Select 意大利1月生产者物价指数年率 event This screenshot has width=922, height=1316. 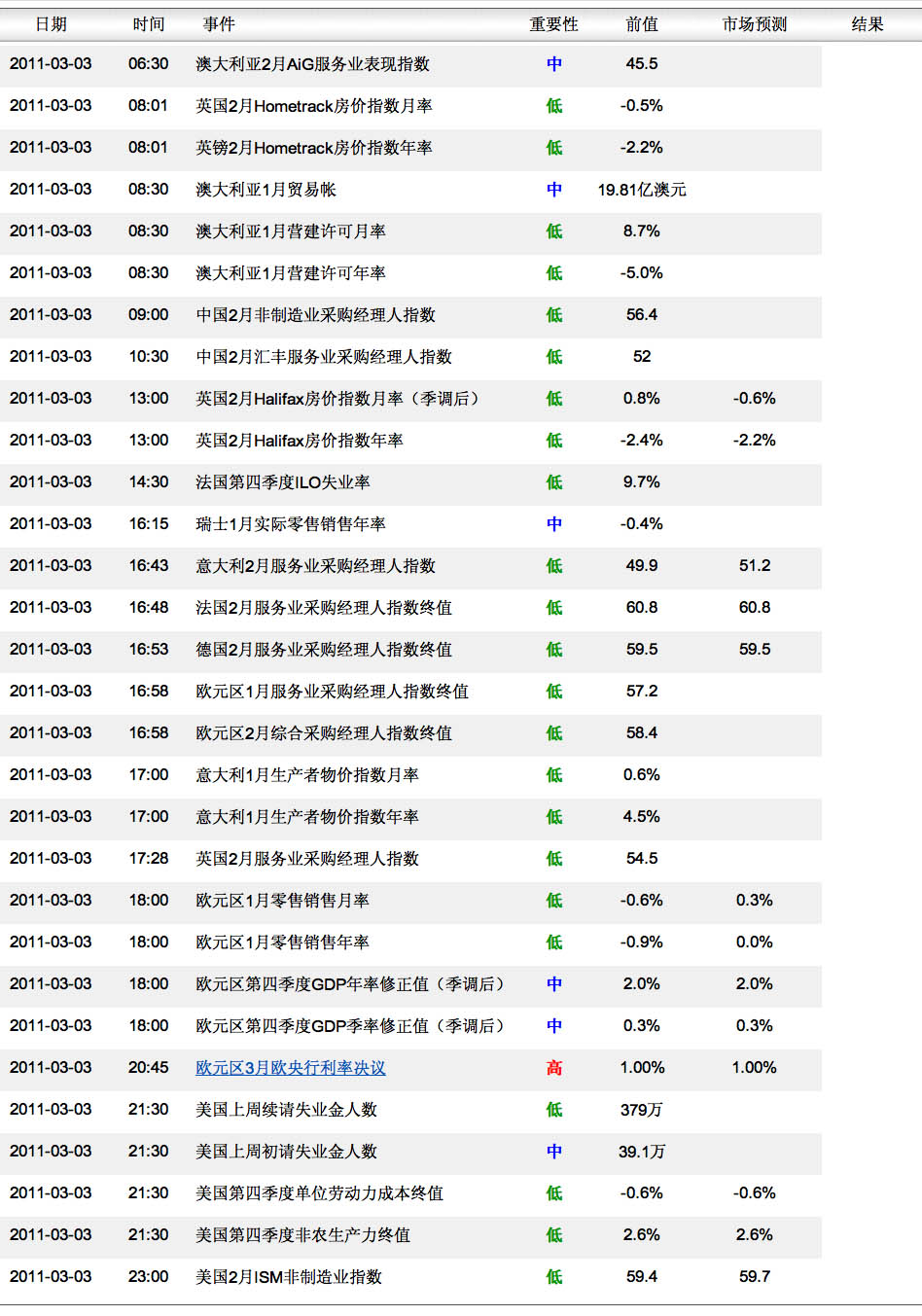(307, 817)
